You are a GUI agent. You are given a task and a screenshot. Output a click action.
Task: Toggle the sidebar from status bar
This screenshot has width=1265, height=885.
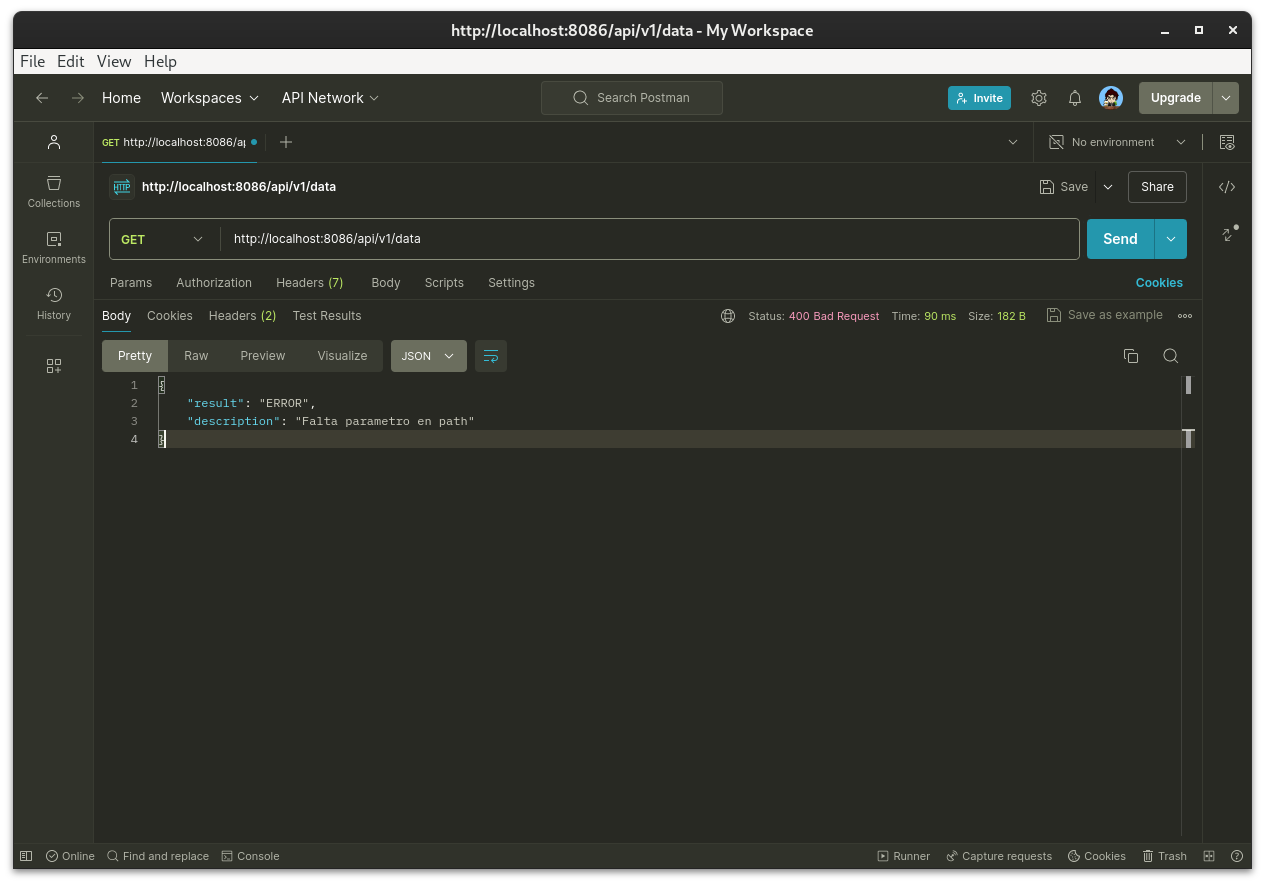click(x=26, y=856)
